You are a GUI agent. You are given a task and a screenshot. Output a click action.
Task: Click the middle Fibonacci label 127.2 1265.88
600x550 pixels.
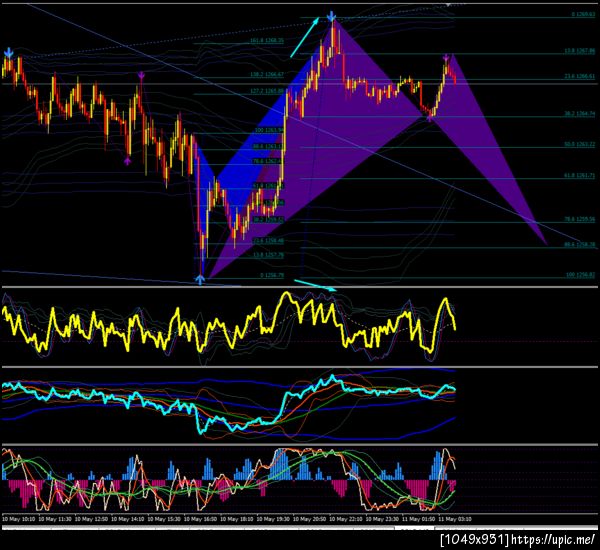(267, 91)
